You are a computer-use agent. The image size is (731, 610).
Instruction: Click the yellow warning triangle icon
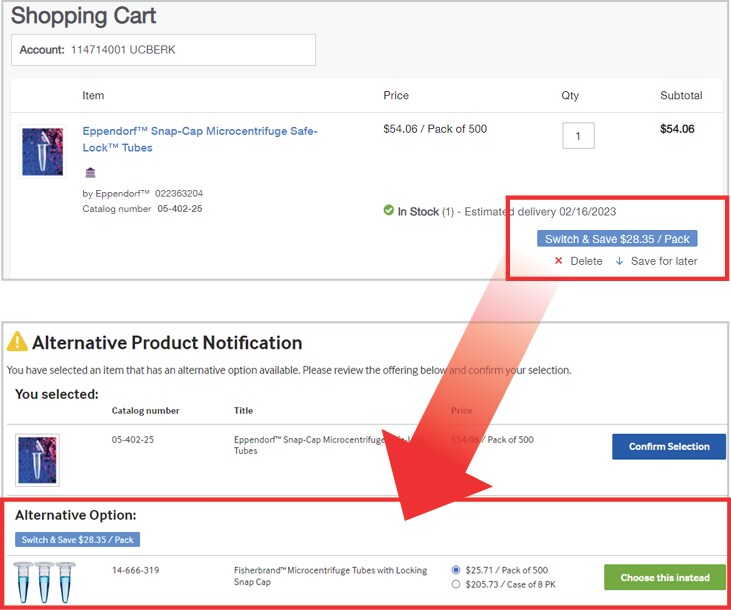(17, 343)
